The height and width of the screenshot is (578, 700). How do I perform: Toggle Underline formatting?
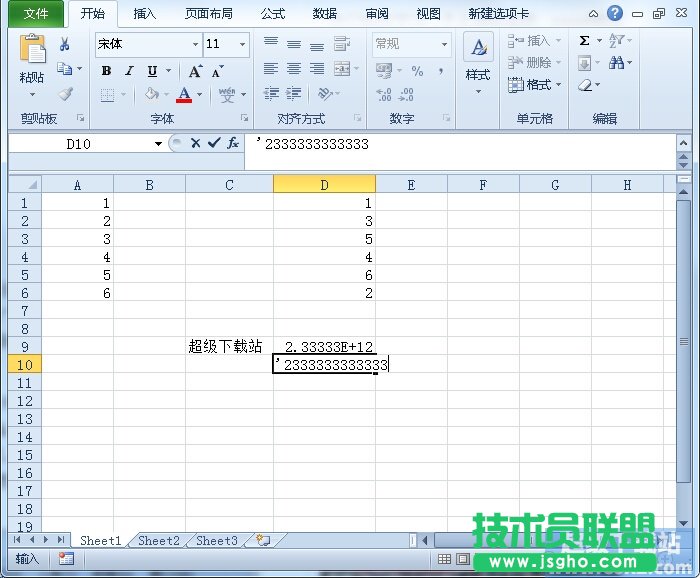click(x=152, y=71)
